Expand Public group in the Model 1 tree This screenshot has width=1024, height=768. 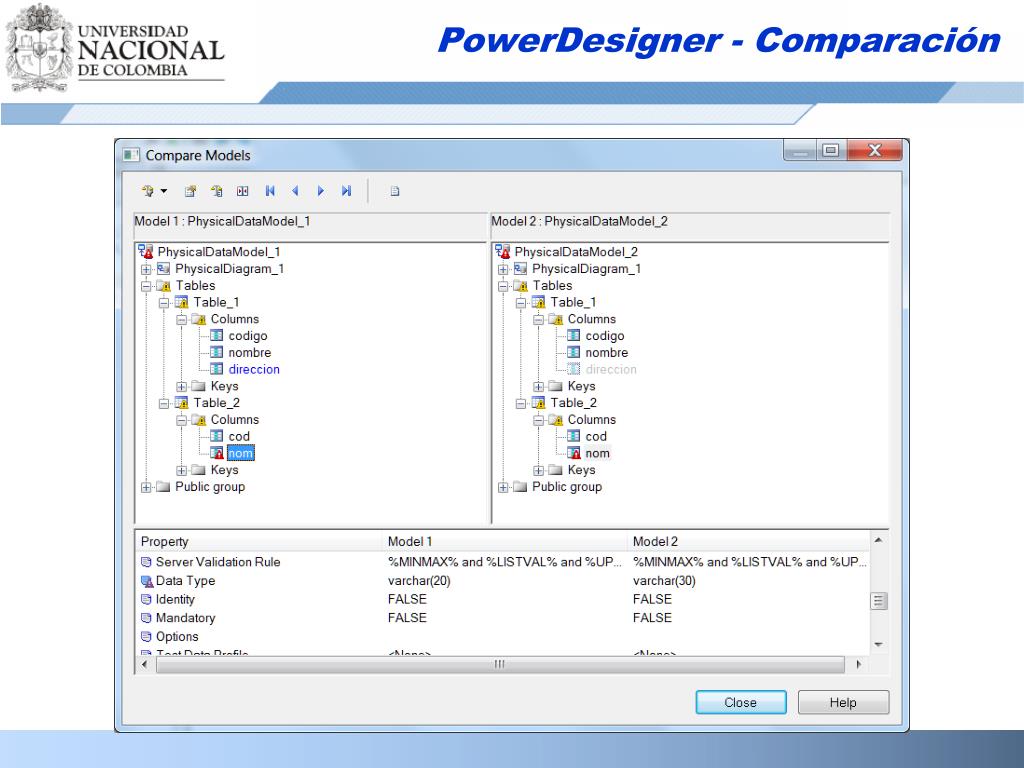[x=146, y=487]
